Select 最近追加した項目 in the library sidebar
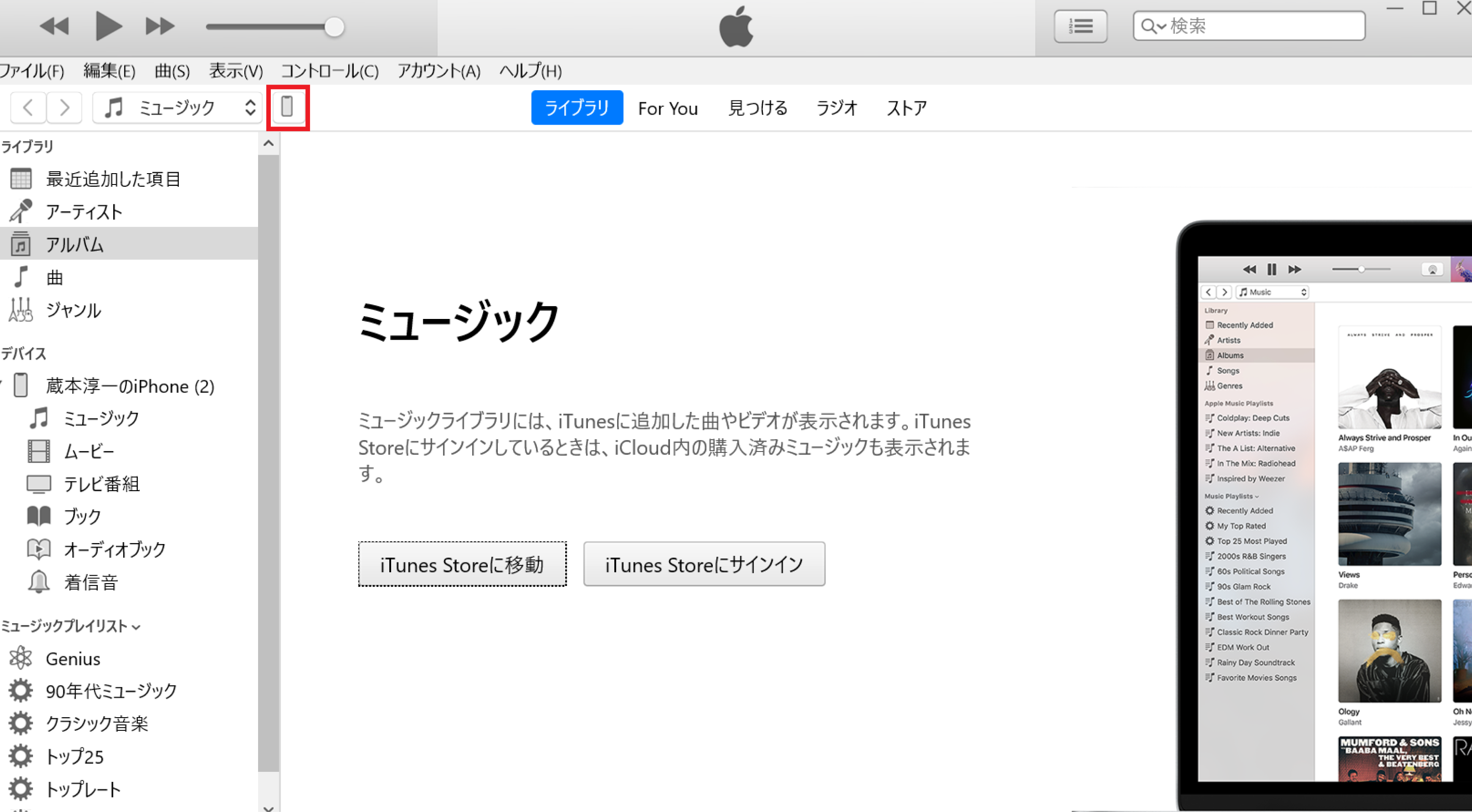This screenshot has width=1472, height=812. point(129,179)
